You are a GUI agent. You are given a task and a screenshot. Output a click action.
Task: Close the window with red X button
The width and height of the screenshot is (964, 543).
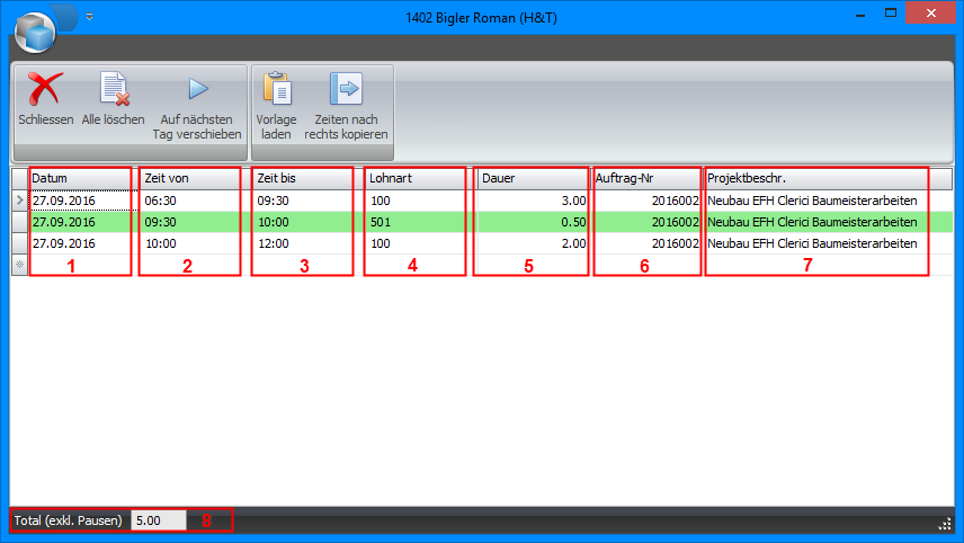(931, 13)
